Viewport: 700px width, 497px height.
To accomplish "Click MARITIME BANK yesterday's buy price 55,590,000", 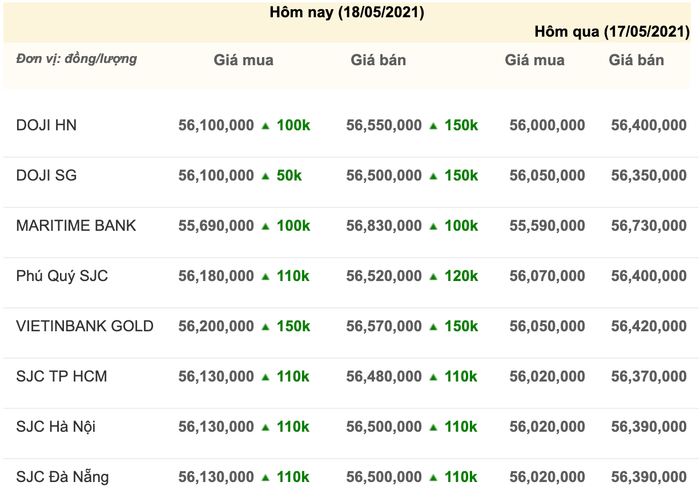I will 547,226.
